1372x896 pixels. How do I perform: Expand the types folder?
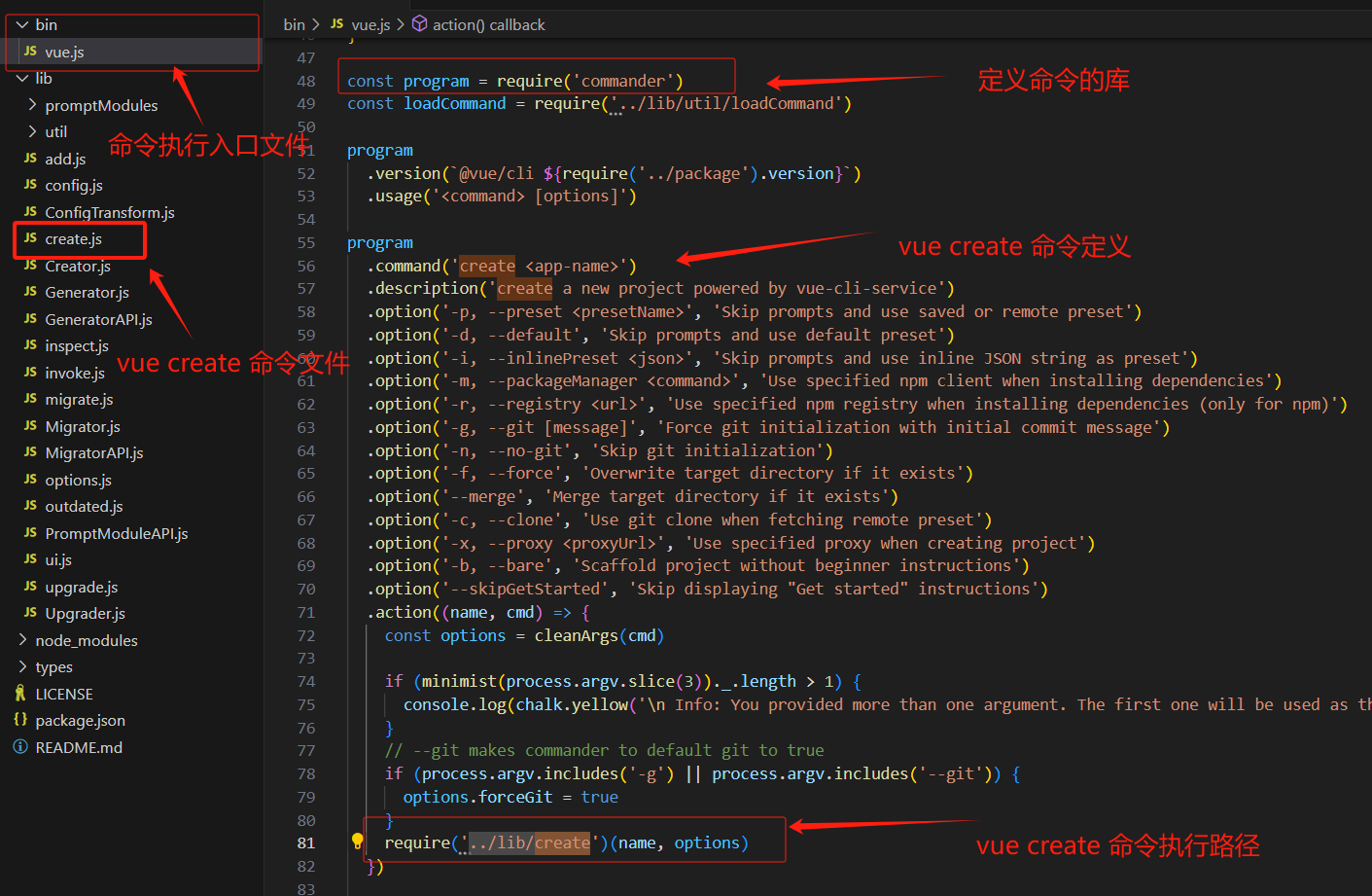(22, 666)
